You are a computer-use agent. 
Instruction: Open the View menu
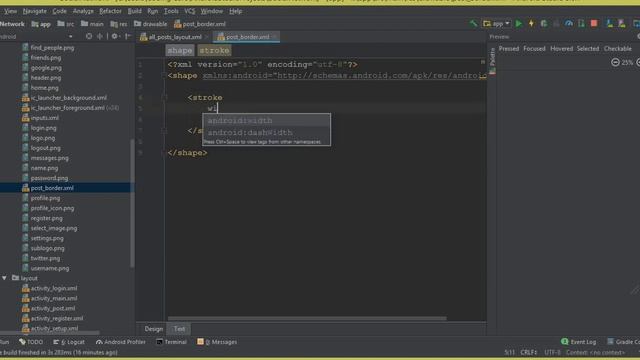pyautogui.click(x=11, y=11)
